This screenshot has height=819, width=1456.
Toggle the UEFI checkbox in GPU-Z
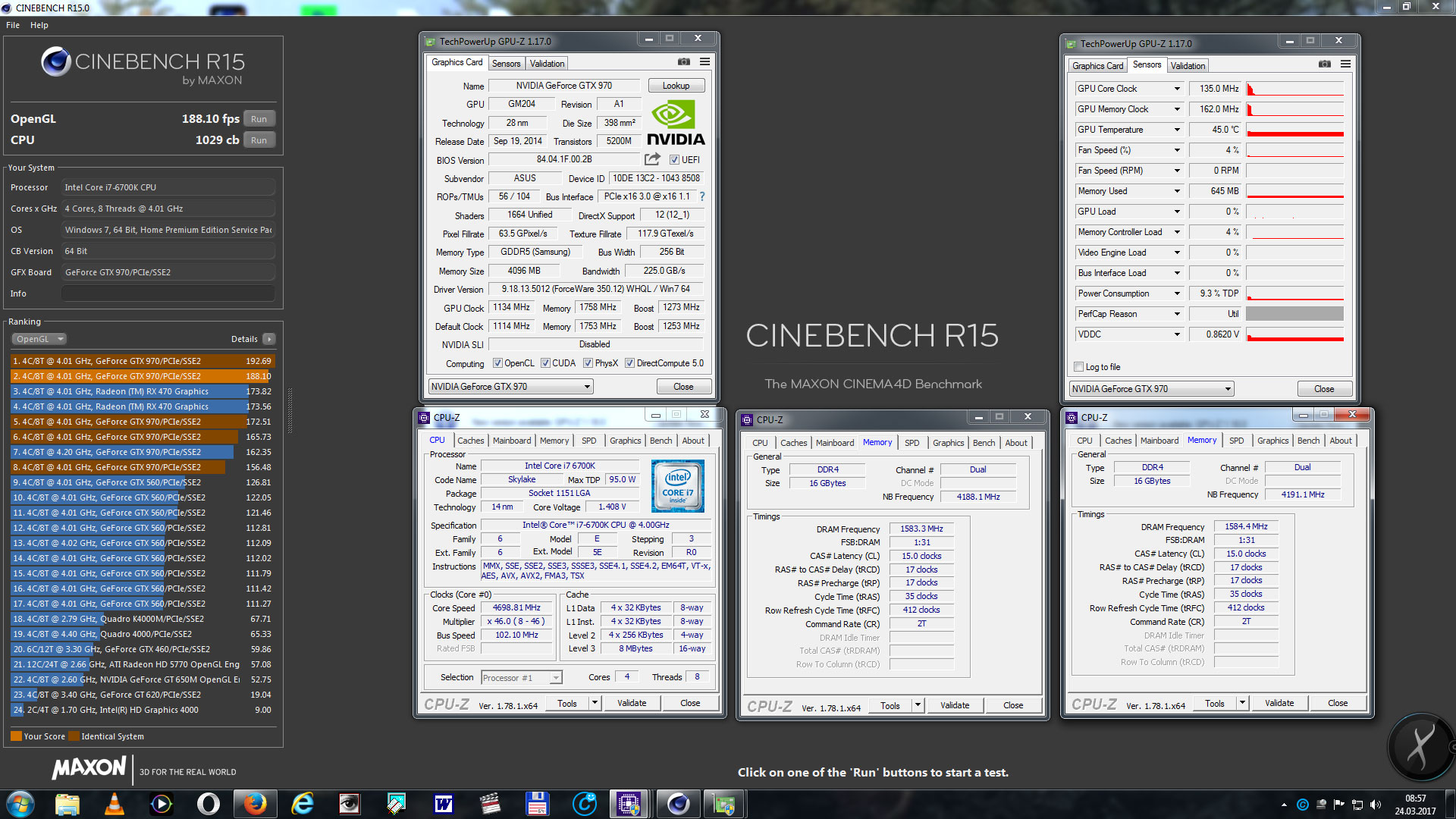tap(674, 160)
